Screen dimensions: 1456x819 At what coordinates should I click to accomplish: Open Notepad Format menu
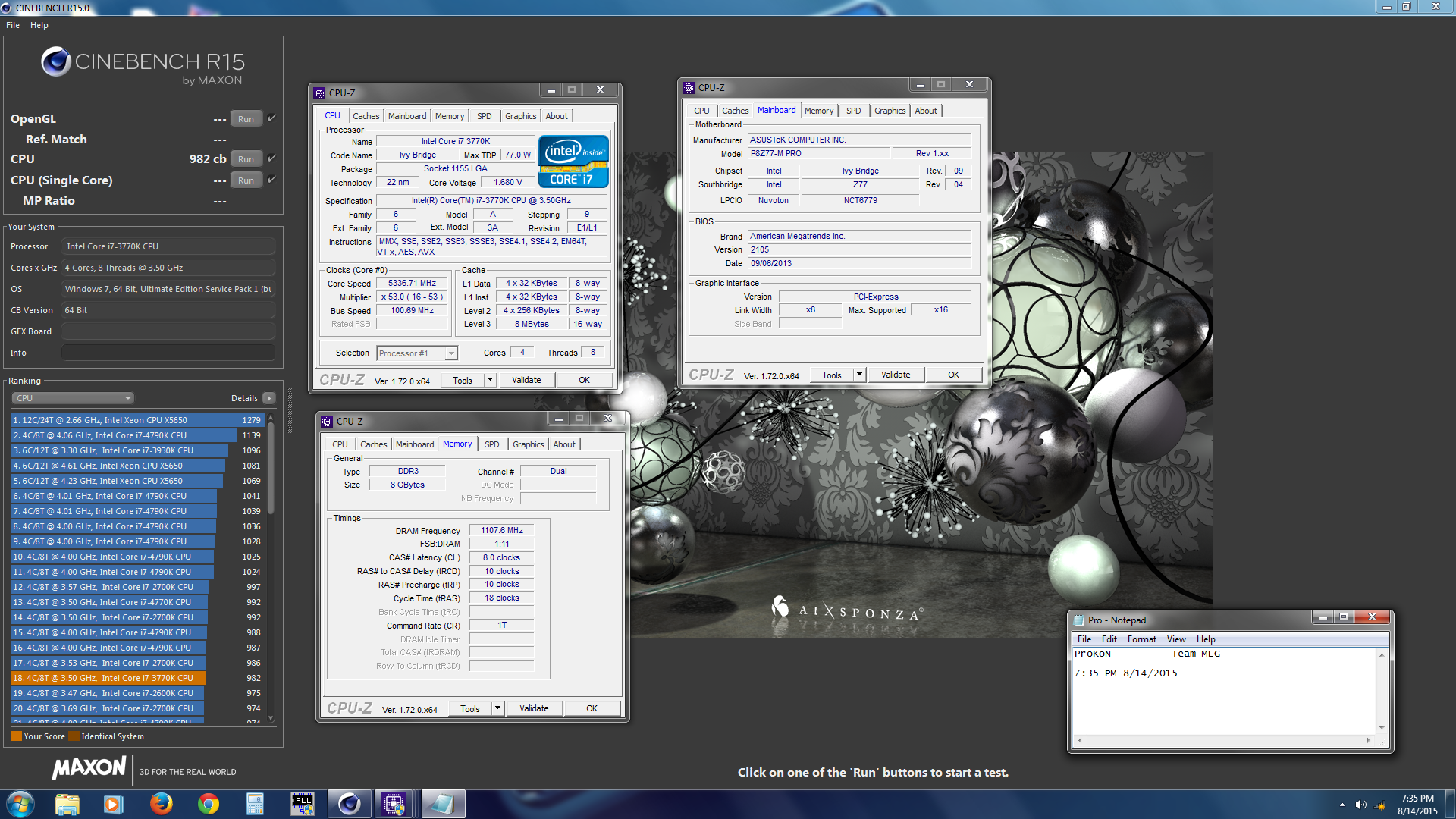click(1141, 639)
